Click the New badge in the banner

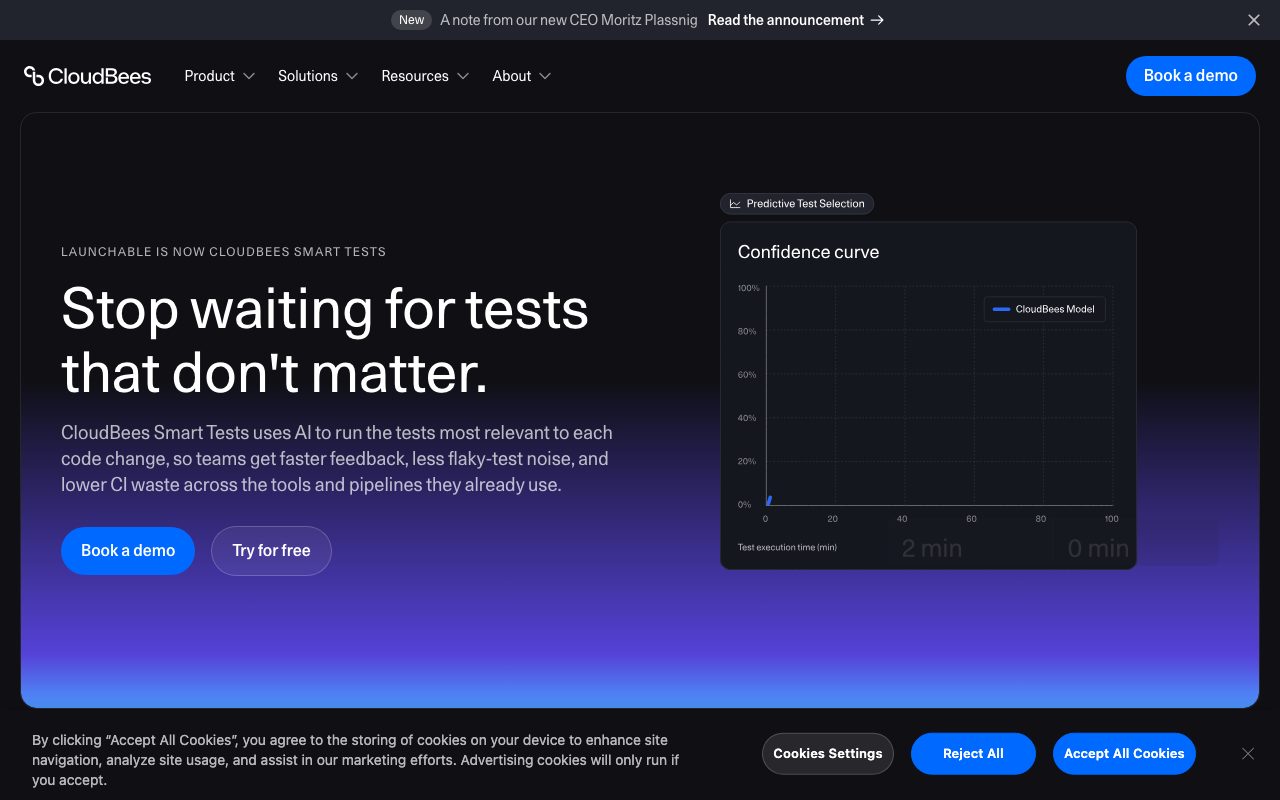pos(412,20)
